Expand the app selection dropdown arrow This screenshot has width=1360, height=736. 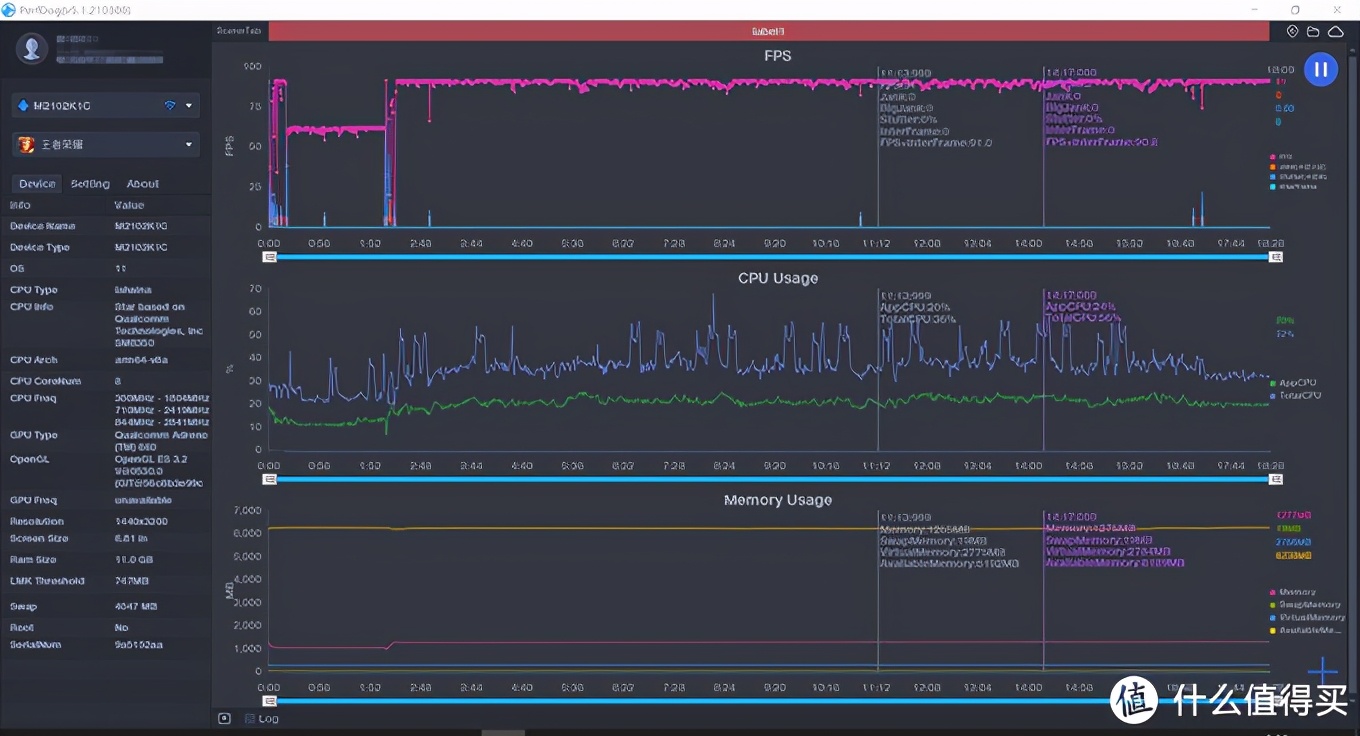pyautogui.click(x=189, y=145)
